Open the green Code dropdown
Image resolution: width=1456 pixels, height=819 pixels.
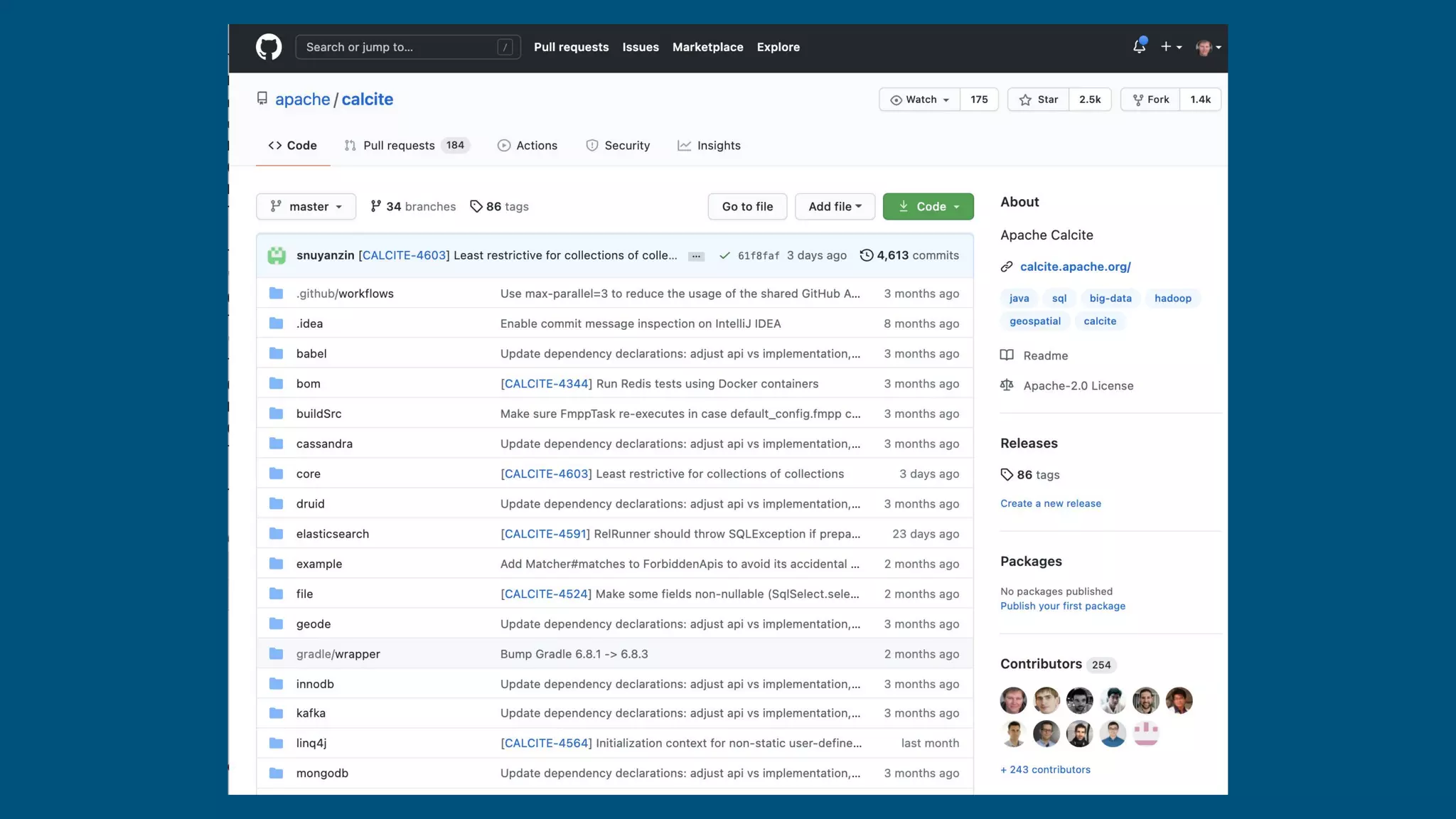tap(928, 206)
